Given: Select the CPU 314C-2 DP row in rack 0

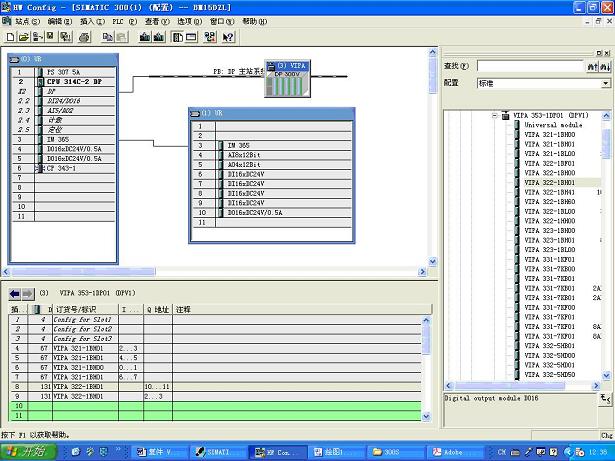Looking at the screenshot, I should 64,82.
